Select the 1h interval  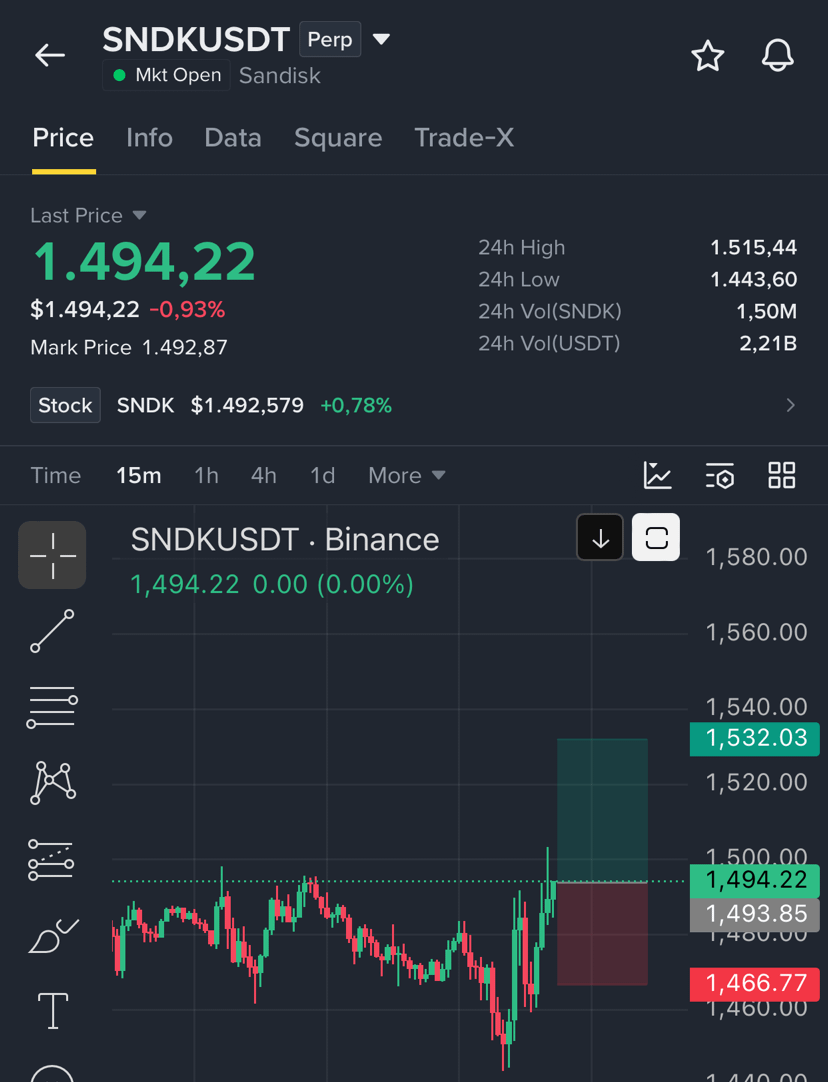pos(206,475)
